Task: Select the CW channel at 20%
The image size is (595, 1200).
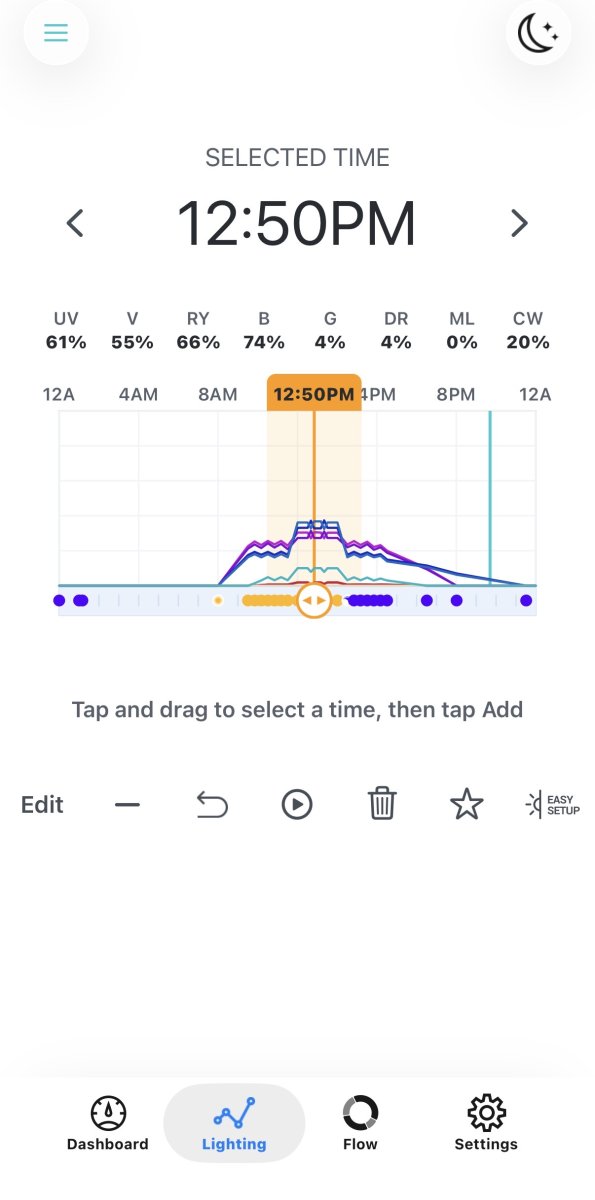Action: point(528,330)
